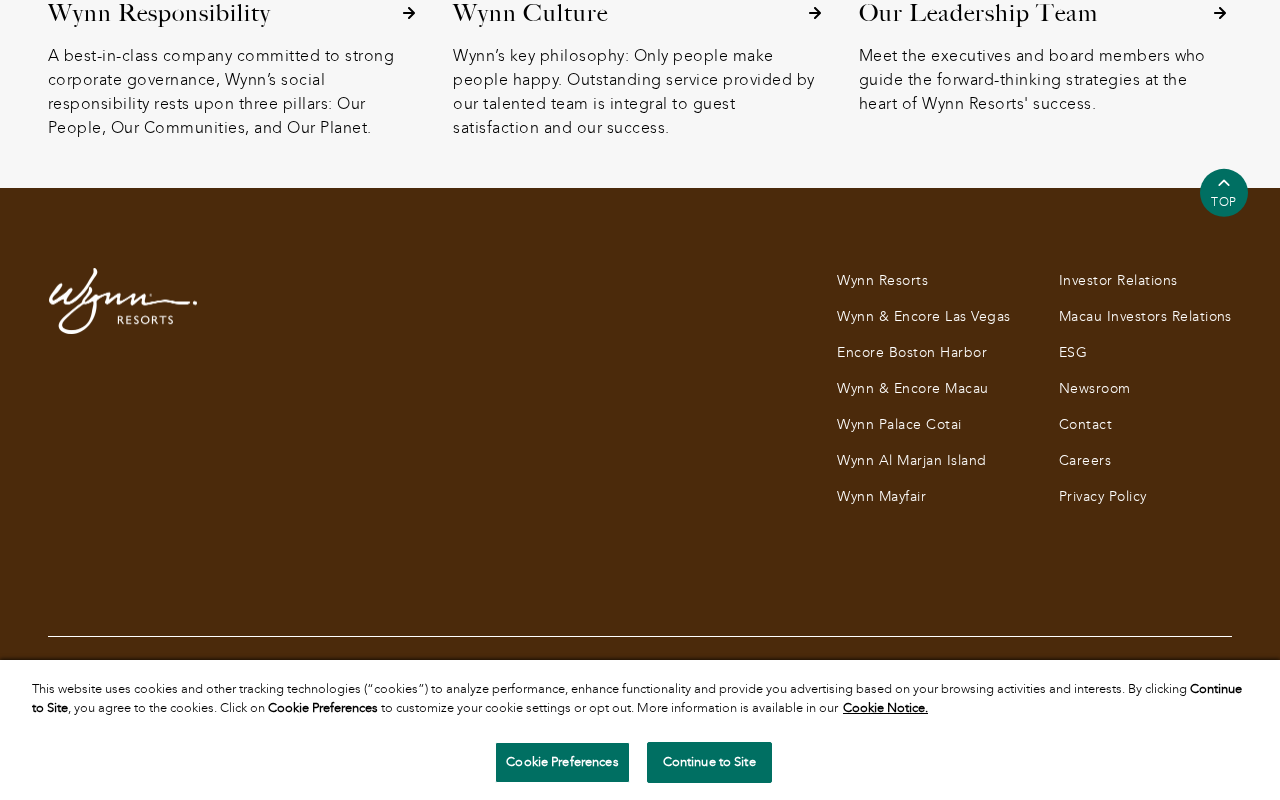Click the arrow next to Wynn Responsibility
This screenshot has width=1280, height=800.
pyautogui.click(x=409, y=13)
